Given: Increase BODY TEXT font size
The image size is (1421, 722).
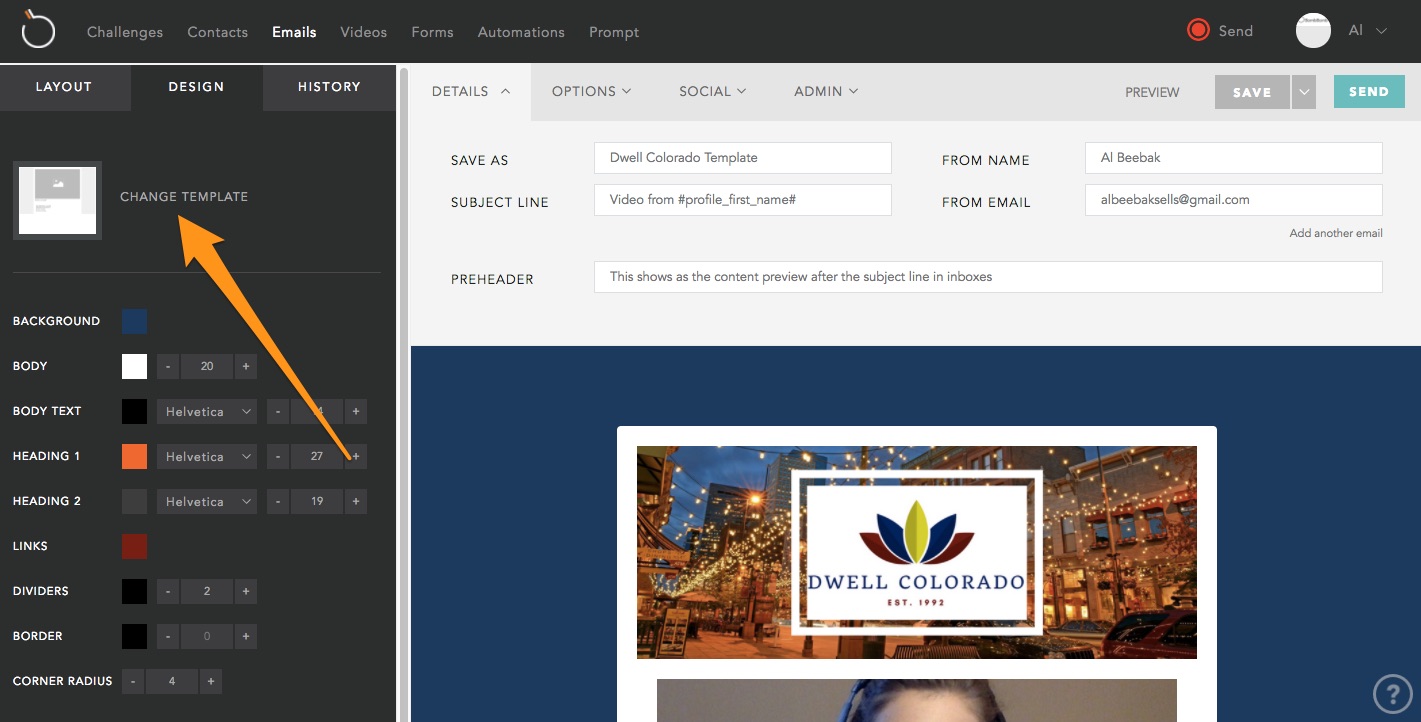Looking at the screenshot, I should (356, 411).
